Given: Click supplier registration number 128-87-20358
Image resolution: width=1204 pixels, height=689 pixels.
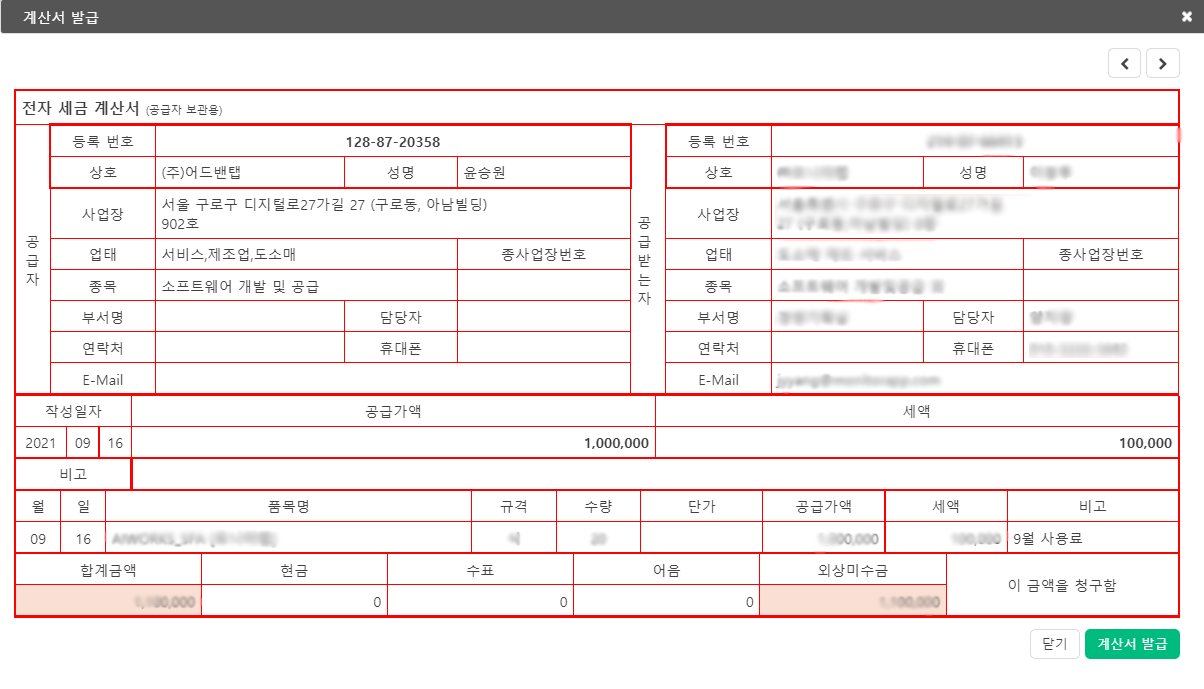Looking at the screenshot, I should [x=393, y=142].
